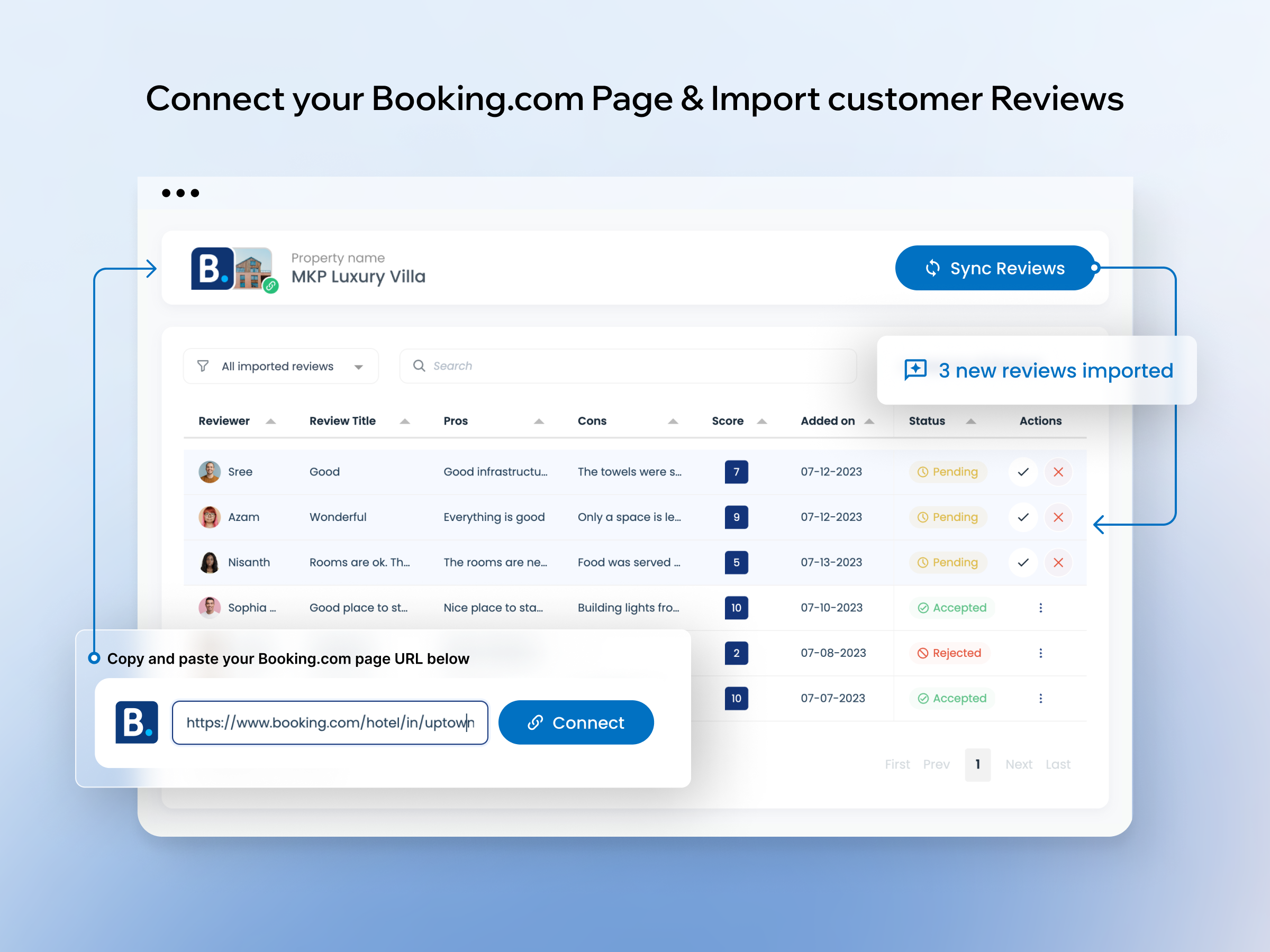Click score 10 badge in Sophia's row
1270x952 pixels.
point(736,608)
